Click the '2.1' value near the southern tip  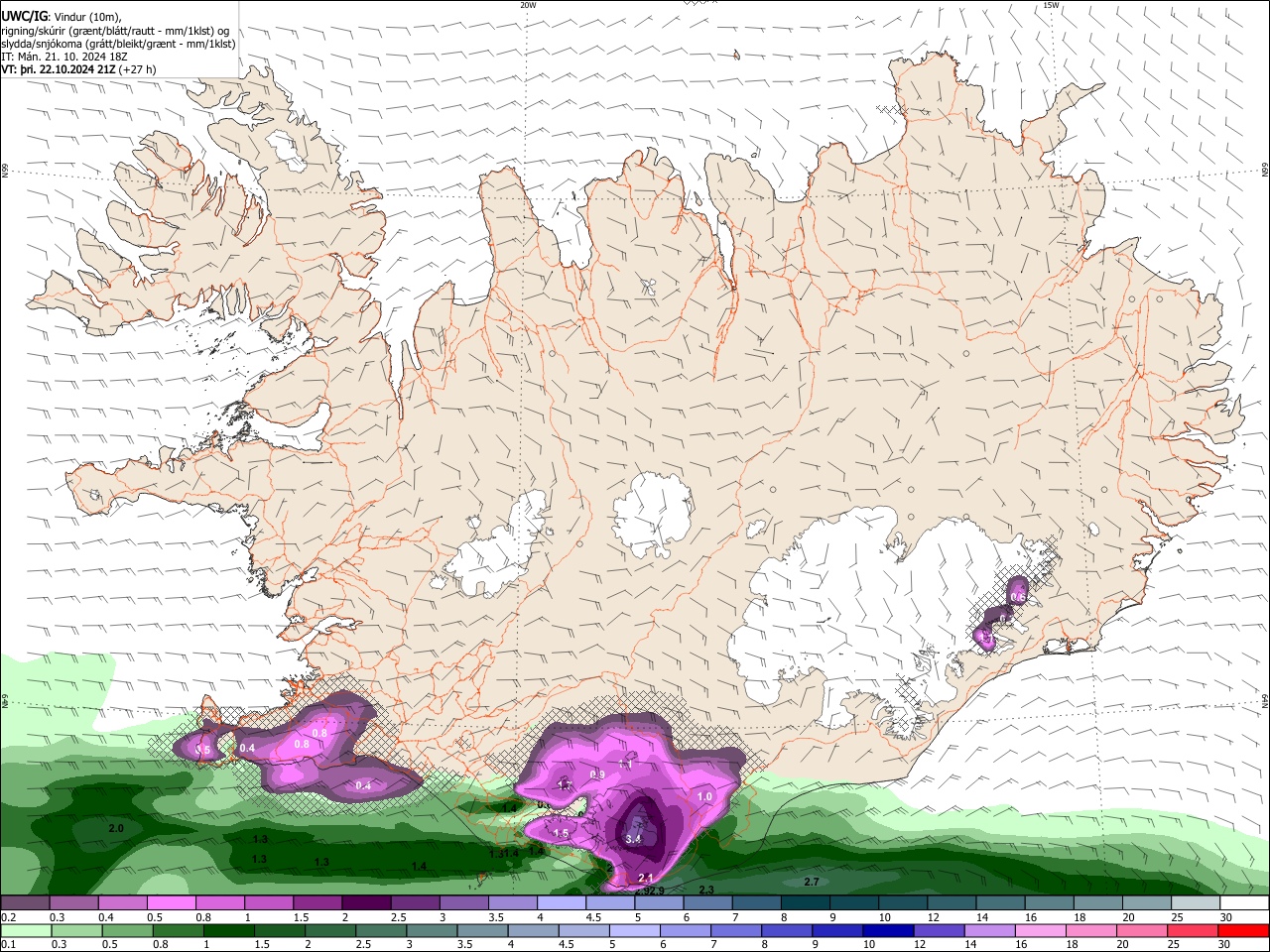click(x=646, y=878)
